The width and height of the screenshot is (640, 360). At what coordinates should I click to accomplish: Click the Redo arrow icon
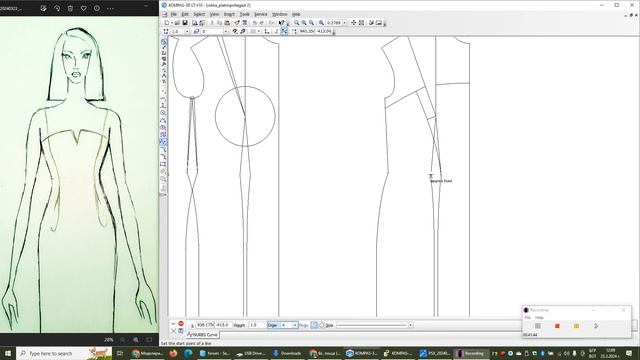(x=262, y=23)
